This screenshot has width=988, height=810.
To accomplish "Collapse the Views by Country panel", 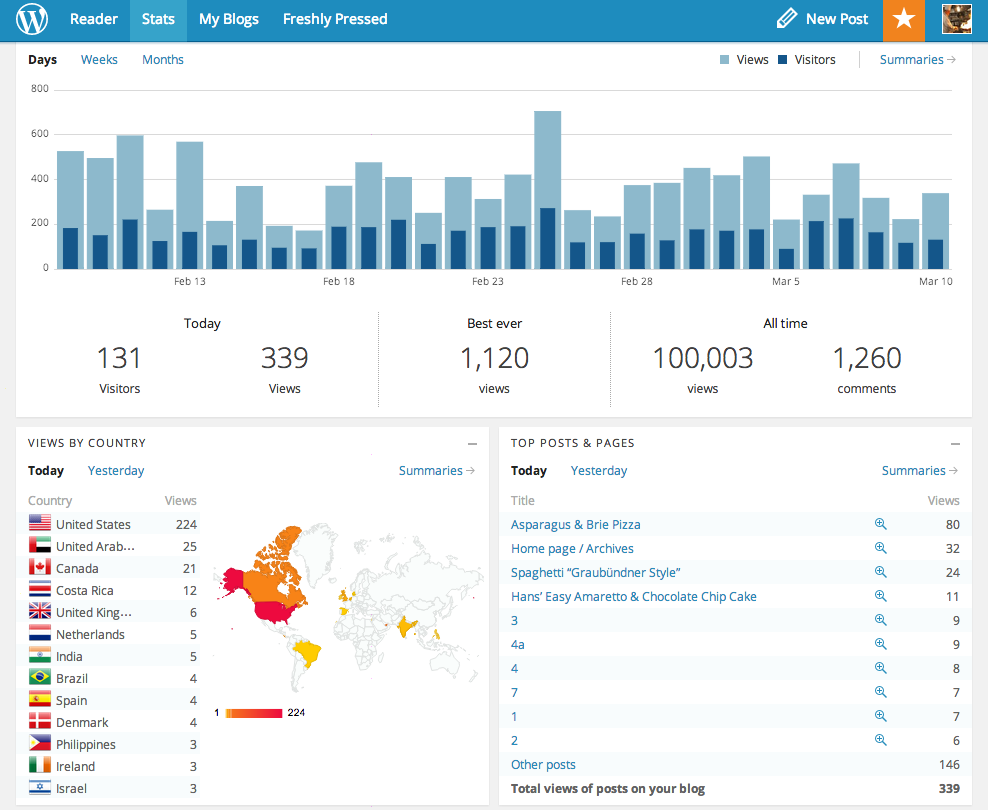I will click(472, 443).
